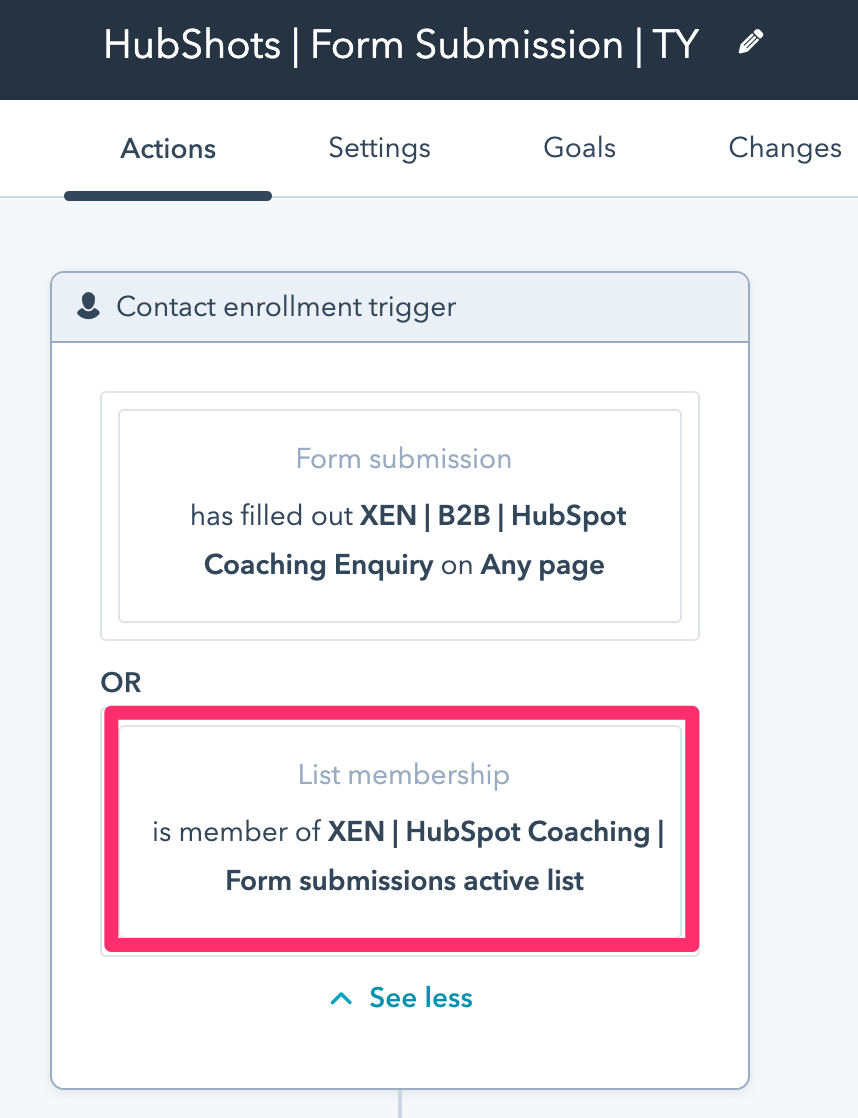Select the Form submissions active list name
This screenshot has height=1118, width=858.
[x=404, y=881]
